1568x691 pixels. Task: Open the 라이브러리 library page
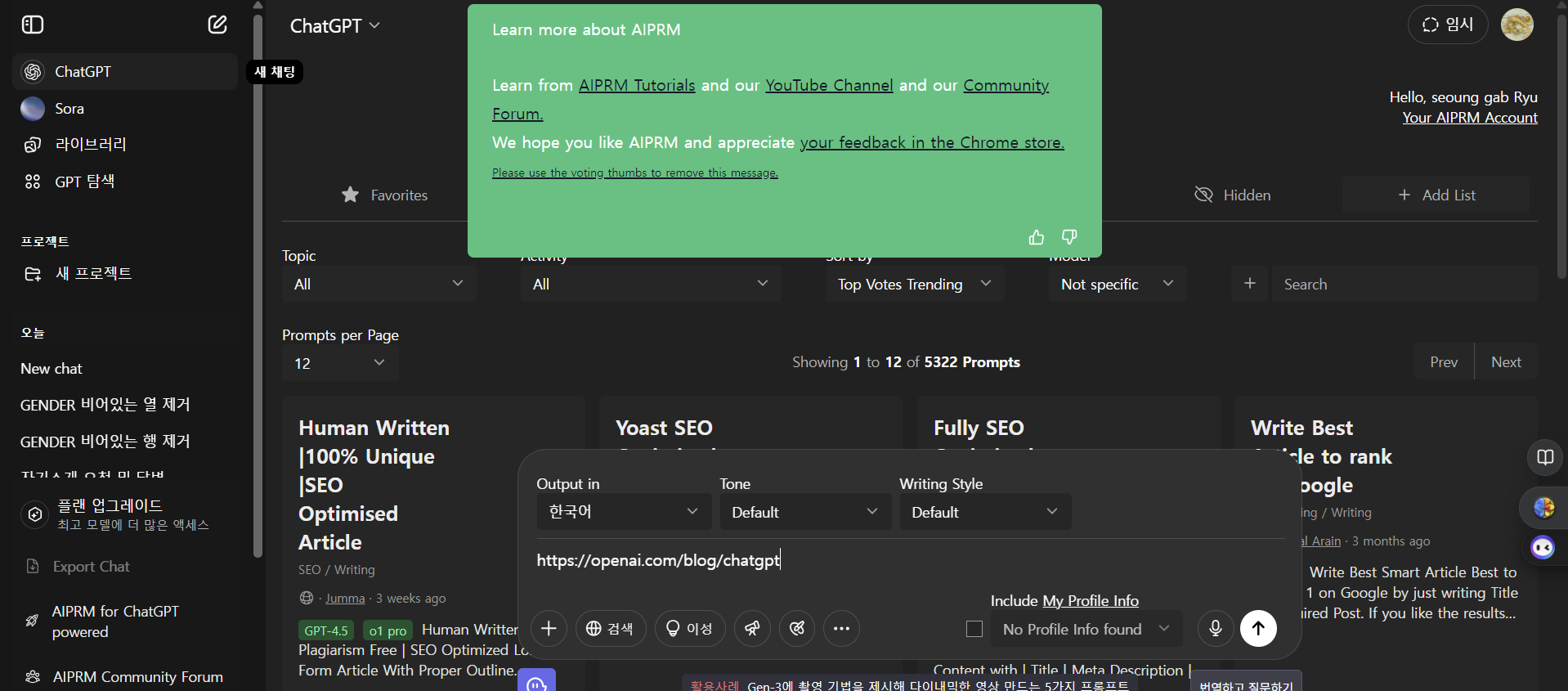click(125, 145)
